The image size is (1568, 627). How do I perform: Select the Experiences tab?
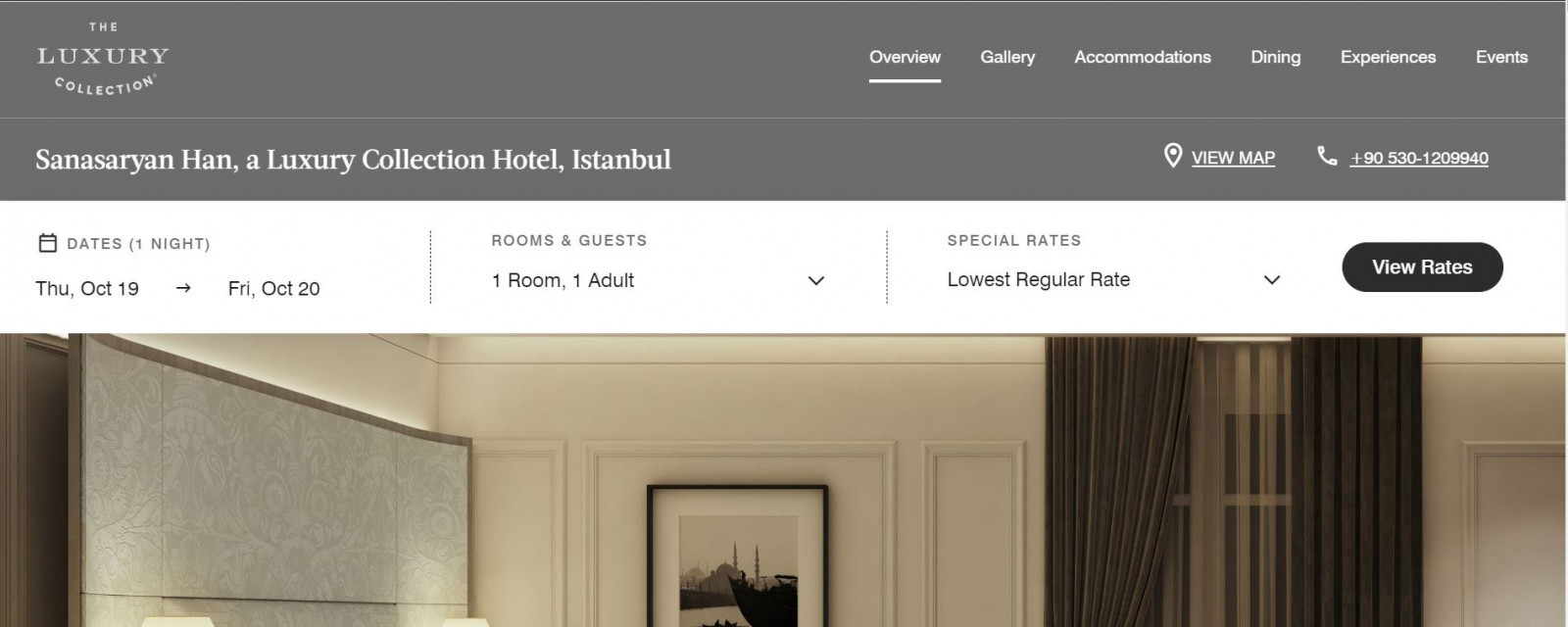pos(1388,57)
